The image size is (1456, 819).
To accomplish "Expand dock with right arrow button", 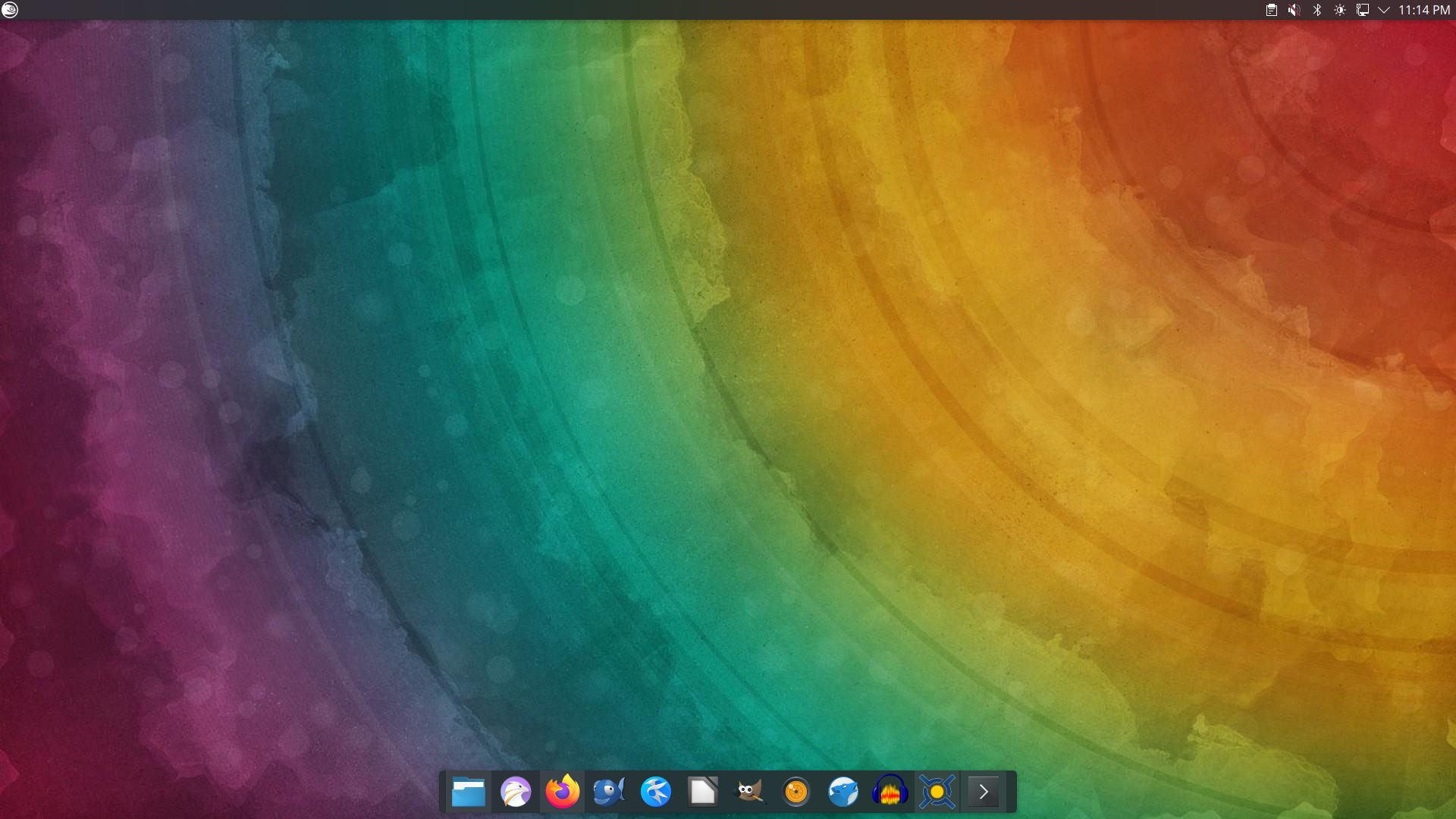I will click(x=984, y=792).
